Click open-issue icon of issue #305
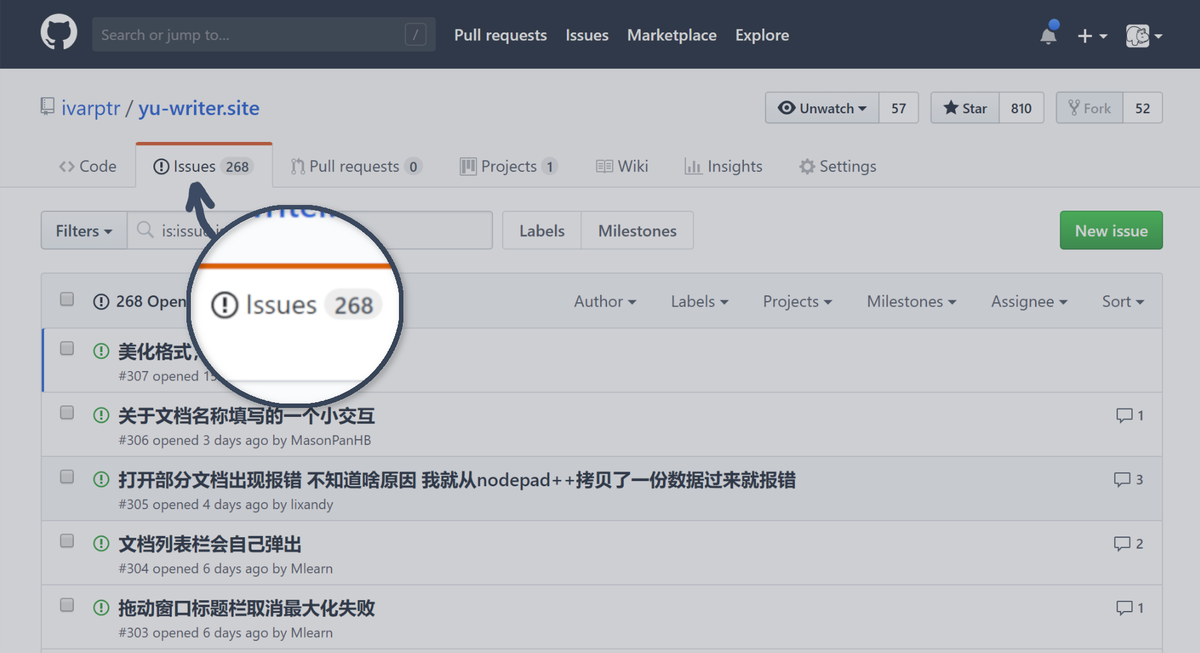The height and width of the screenshot is (653, 1200). (x=101, y=480)
